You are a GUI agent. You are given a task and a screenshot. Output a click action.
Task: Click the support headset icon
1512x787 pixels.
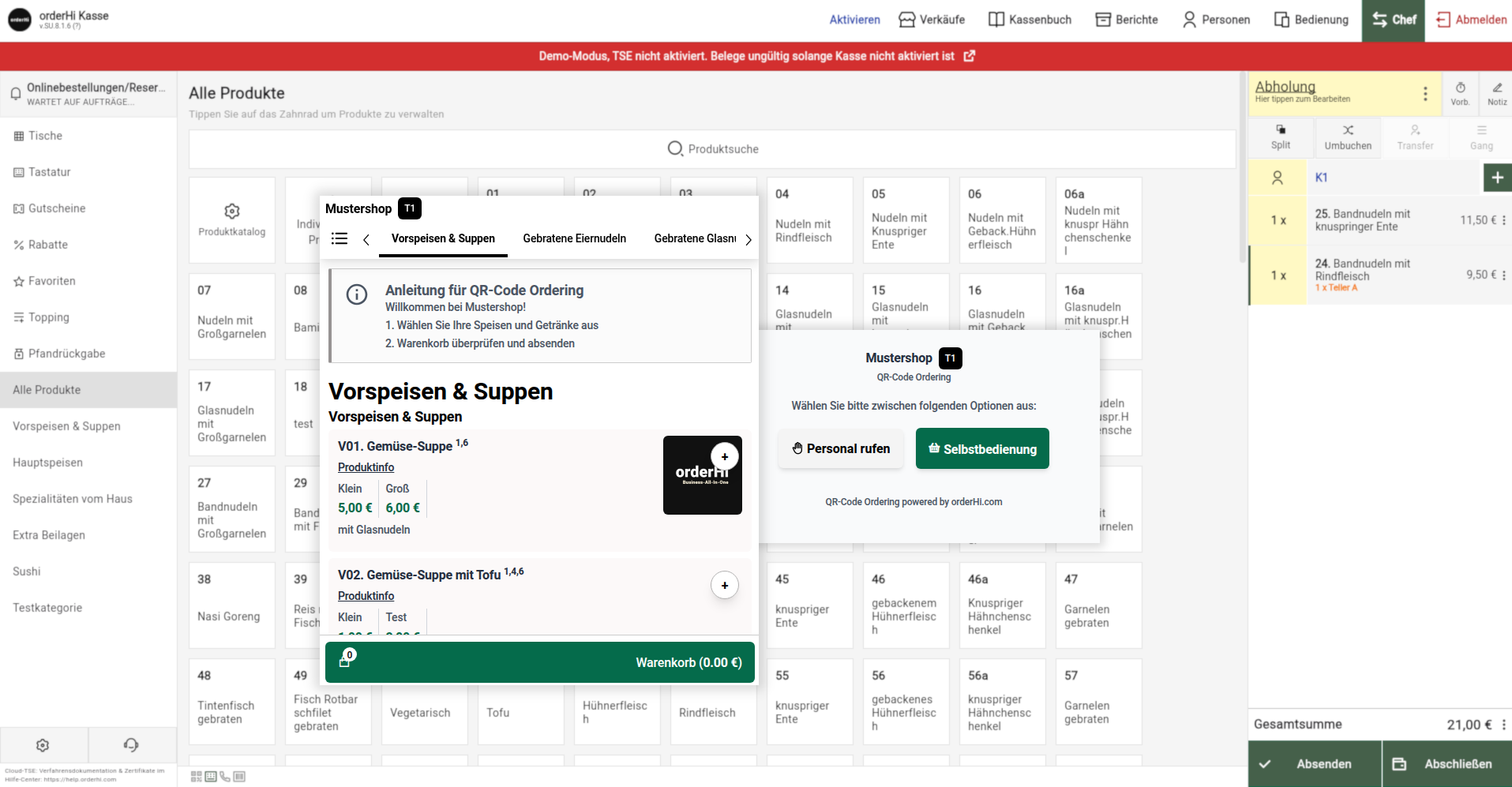tap(131, 745)
